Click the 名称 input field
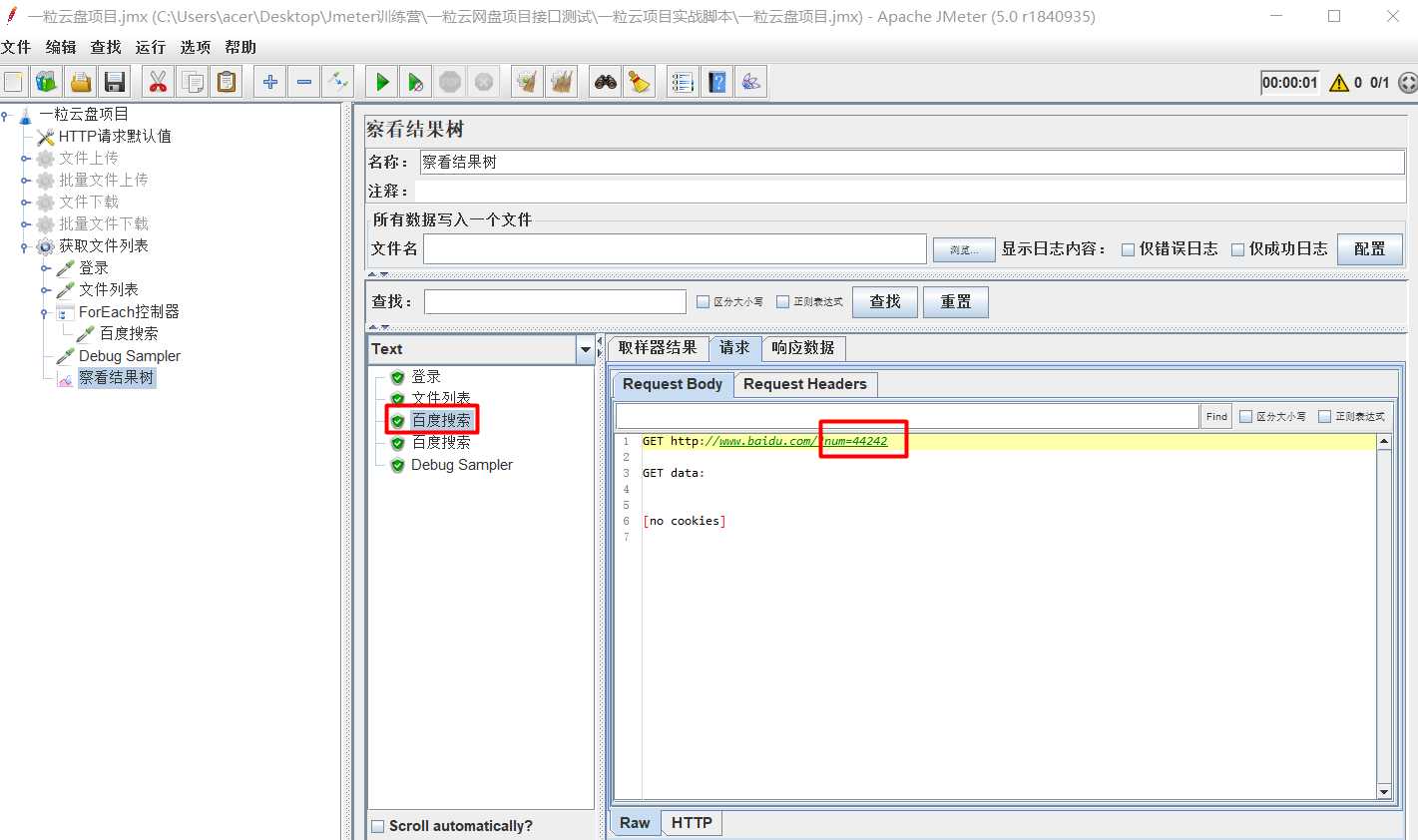The image size is (1418, 840). coord(912,162)
